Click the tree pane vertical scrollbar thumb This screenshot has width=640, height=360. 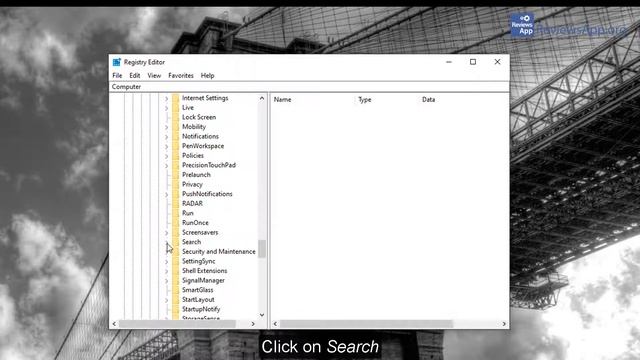(x=262, y=249)
